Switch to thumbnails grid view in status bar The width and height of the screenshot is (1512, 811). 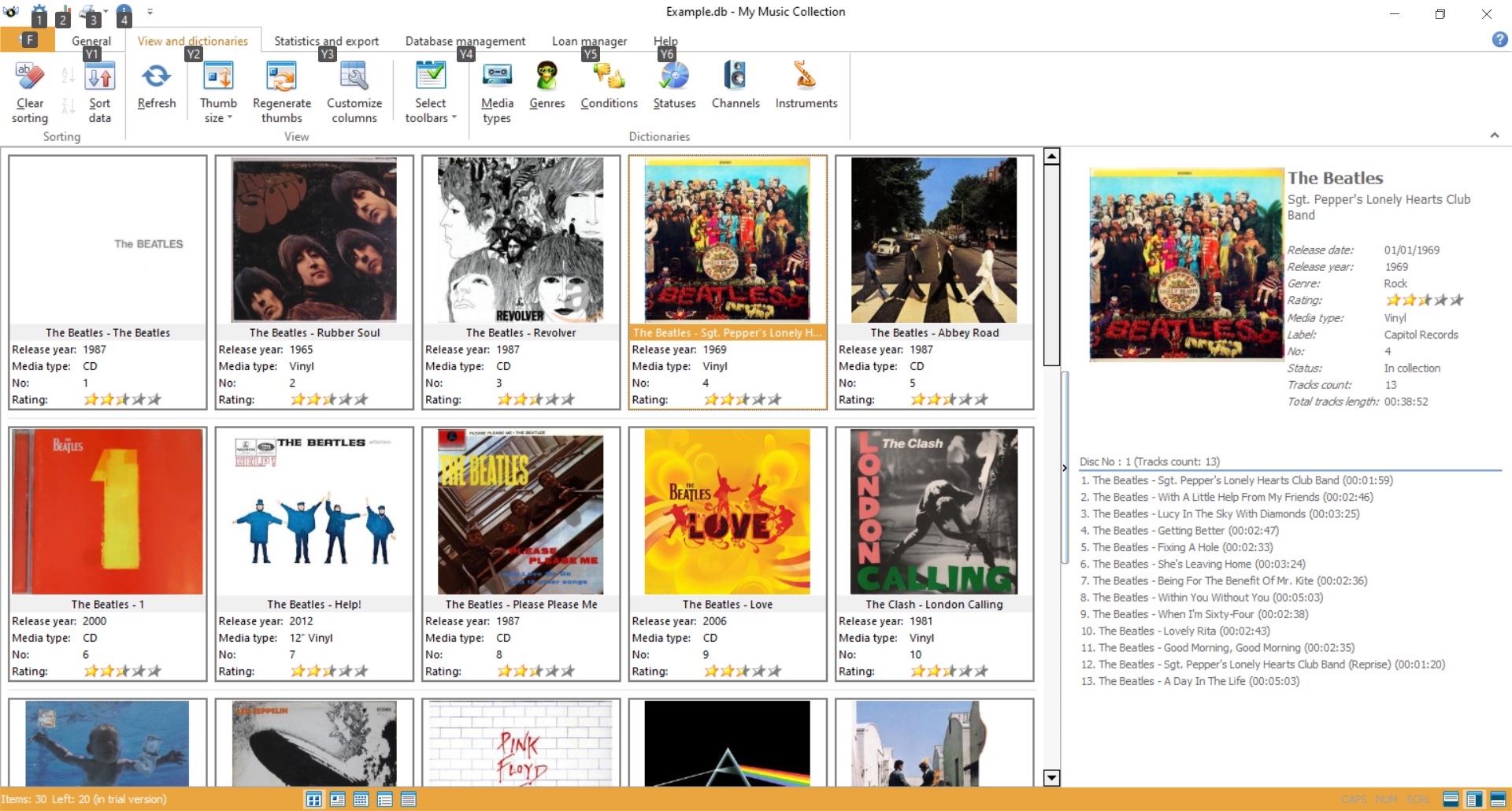(x=313, y=800)
